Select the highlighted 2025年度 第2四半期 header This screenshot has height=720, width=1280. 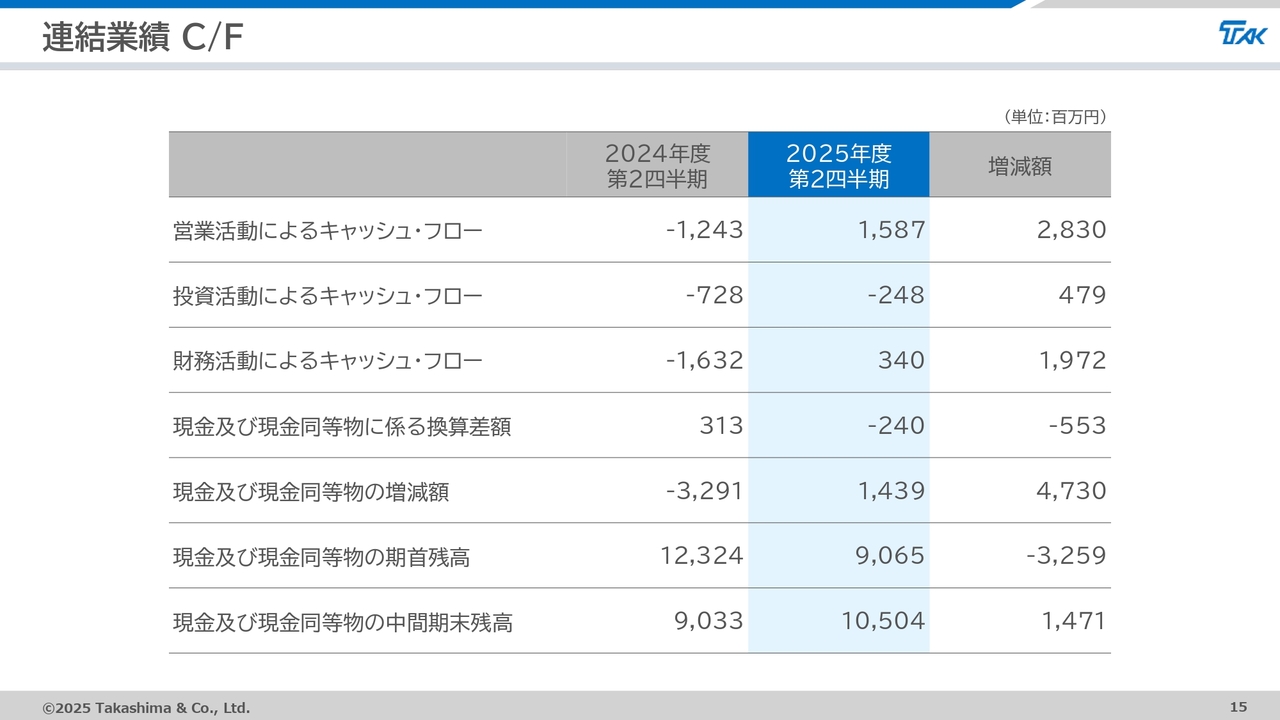[838, 166]
